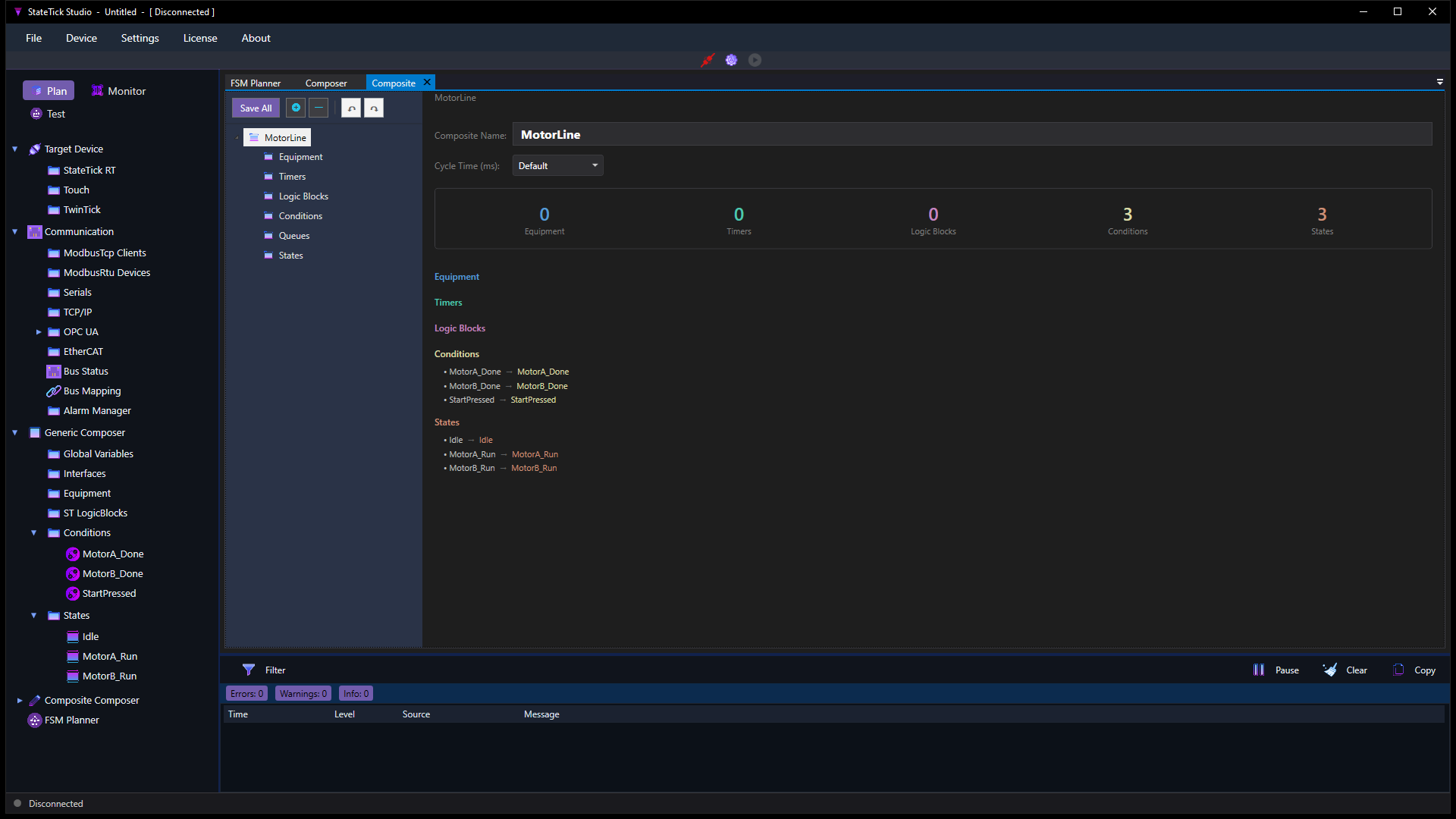Click the MotorA_Done condition icon
This screenshot has width=1456, height=819.
click(x=73, y=554)
